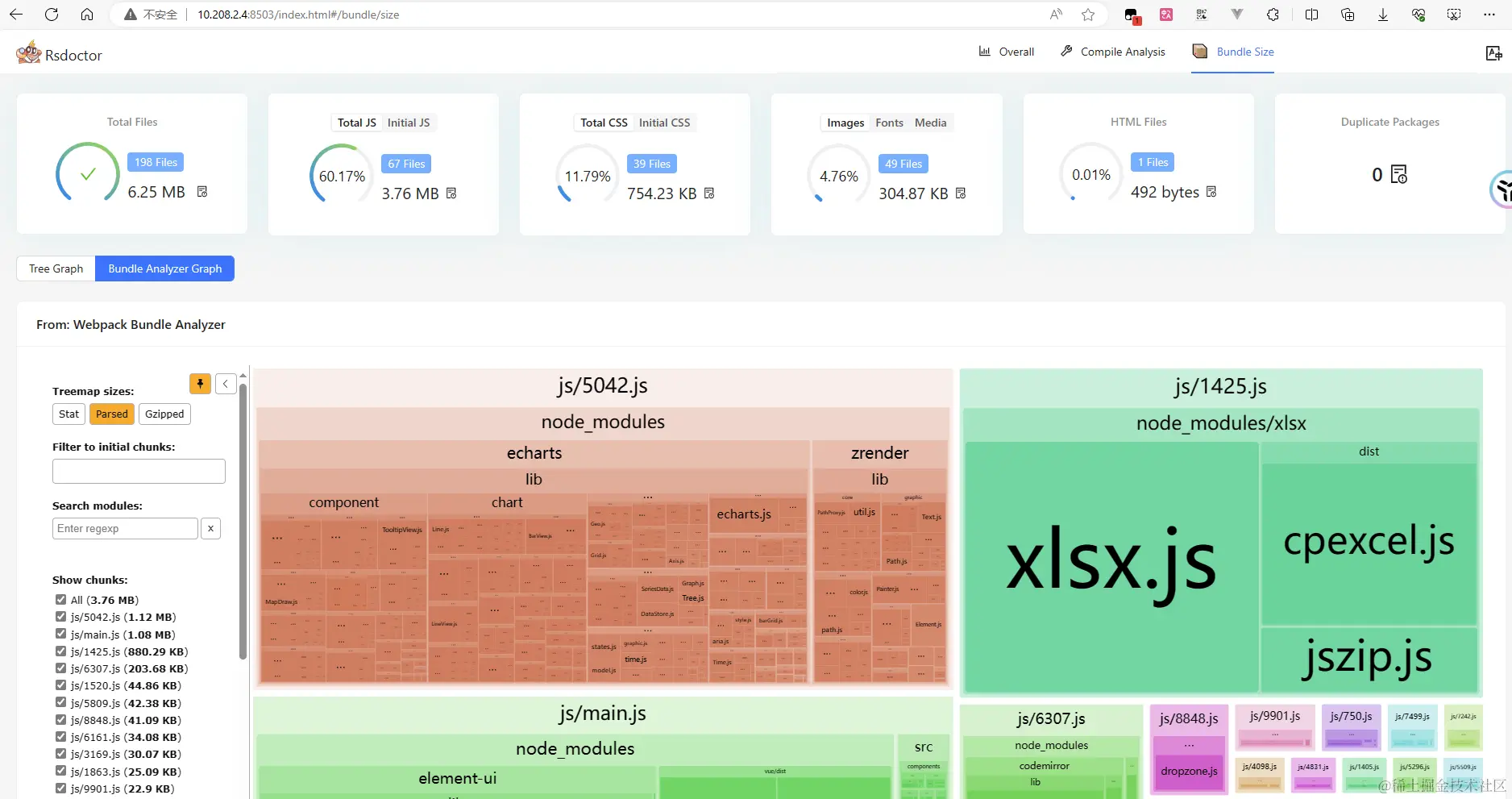1512x799 pixels.
Task: Click the 49 Files badge
Action: tap(903, 164)
